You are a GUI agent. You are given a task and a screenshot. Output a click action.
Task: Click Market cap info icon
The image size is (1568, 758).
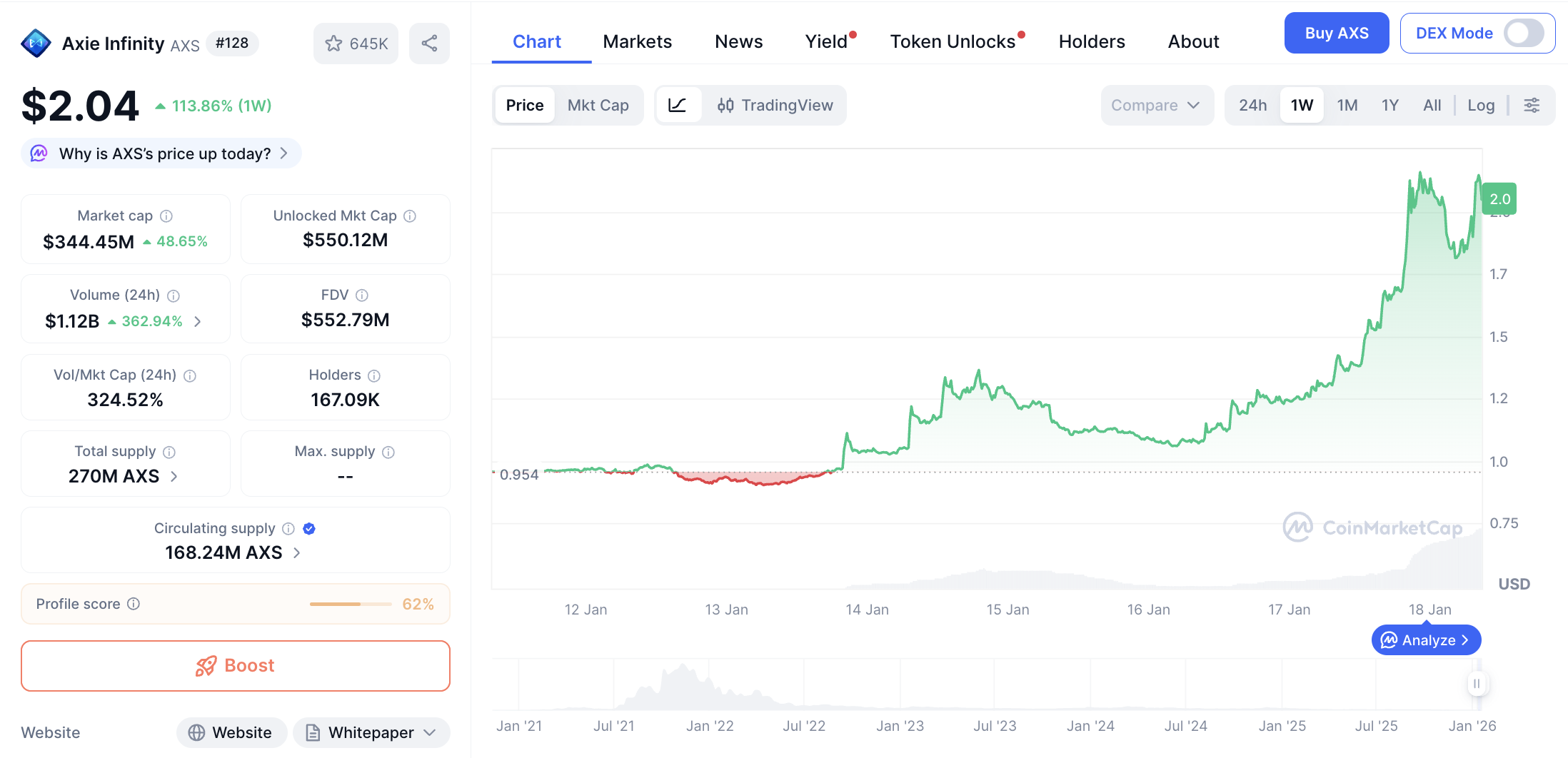166,216
